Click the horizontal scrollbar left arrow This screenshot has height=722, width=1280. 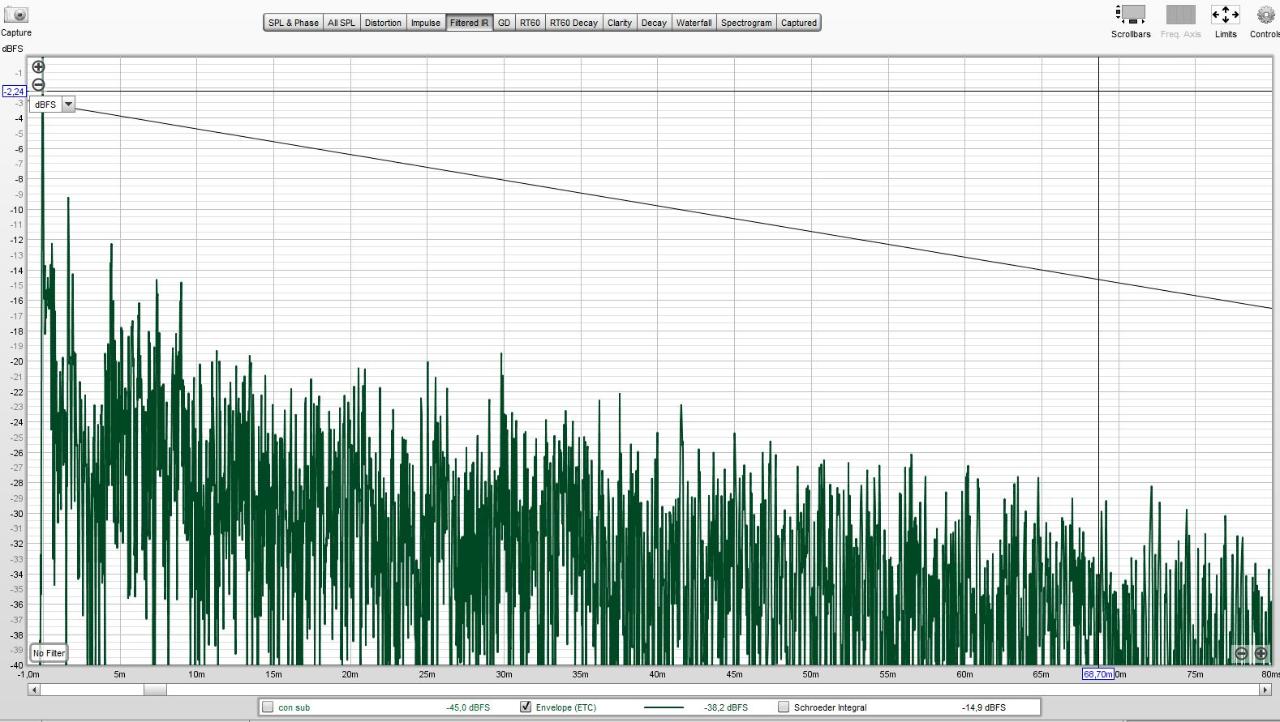point(34,689)
